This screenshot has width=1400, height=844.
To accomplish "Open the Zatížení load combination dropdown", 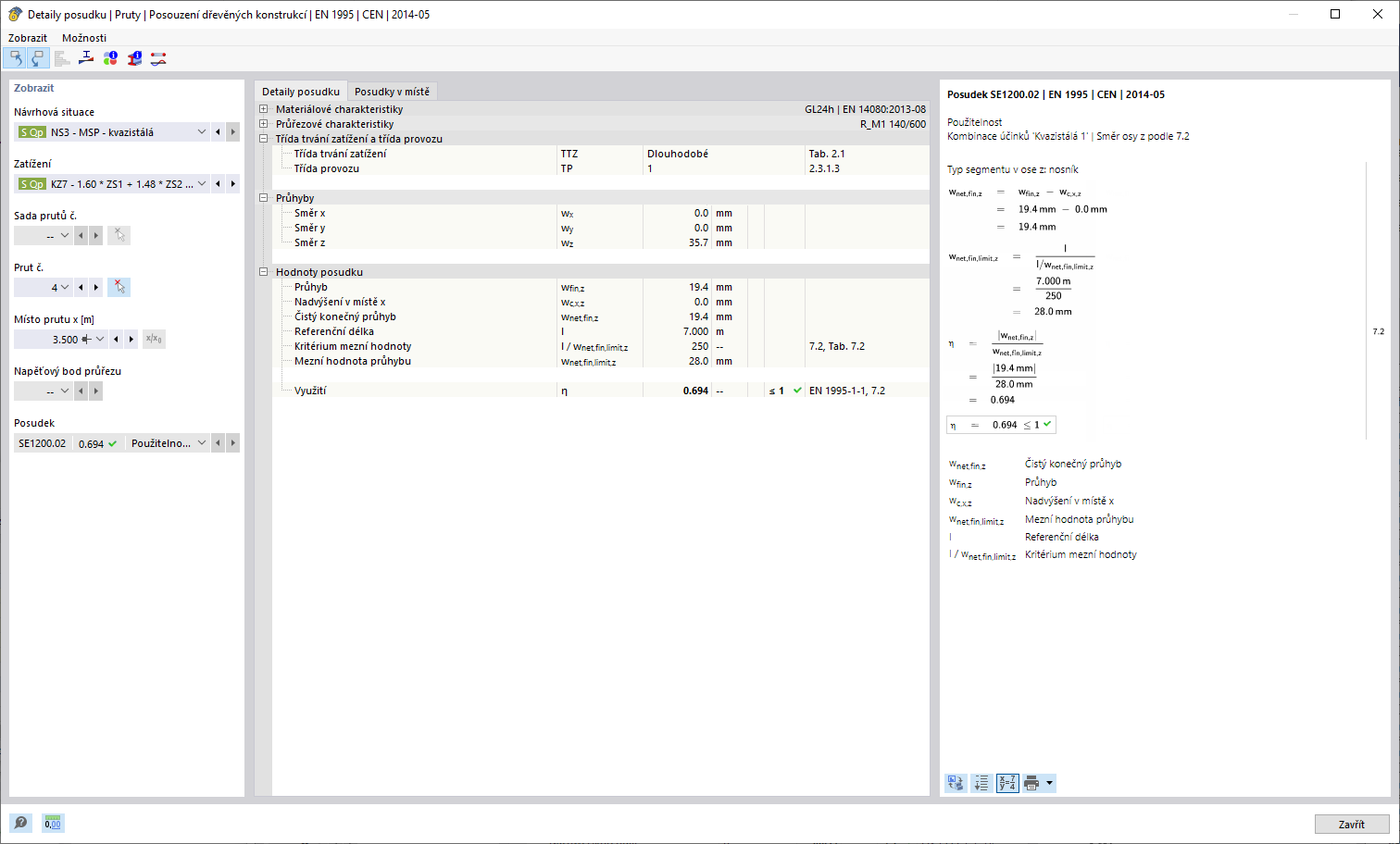I will click(x=202, y=184).
